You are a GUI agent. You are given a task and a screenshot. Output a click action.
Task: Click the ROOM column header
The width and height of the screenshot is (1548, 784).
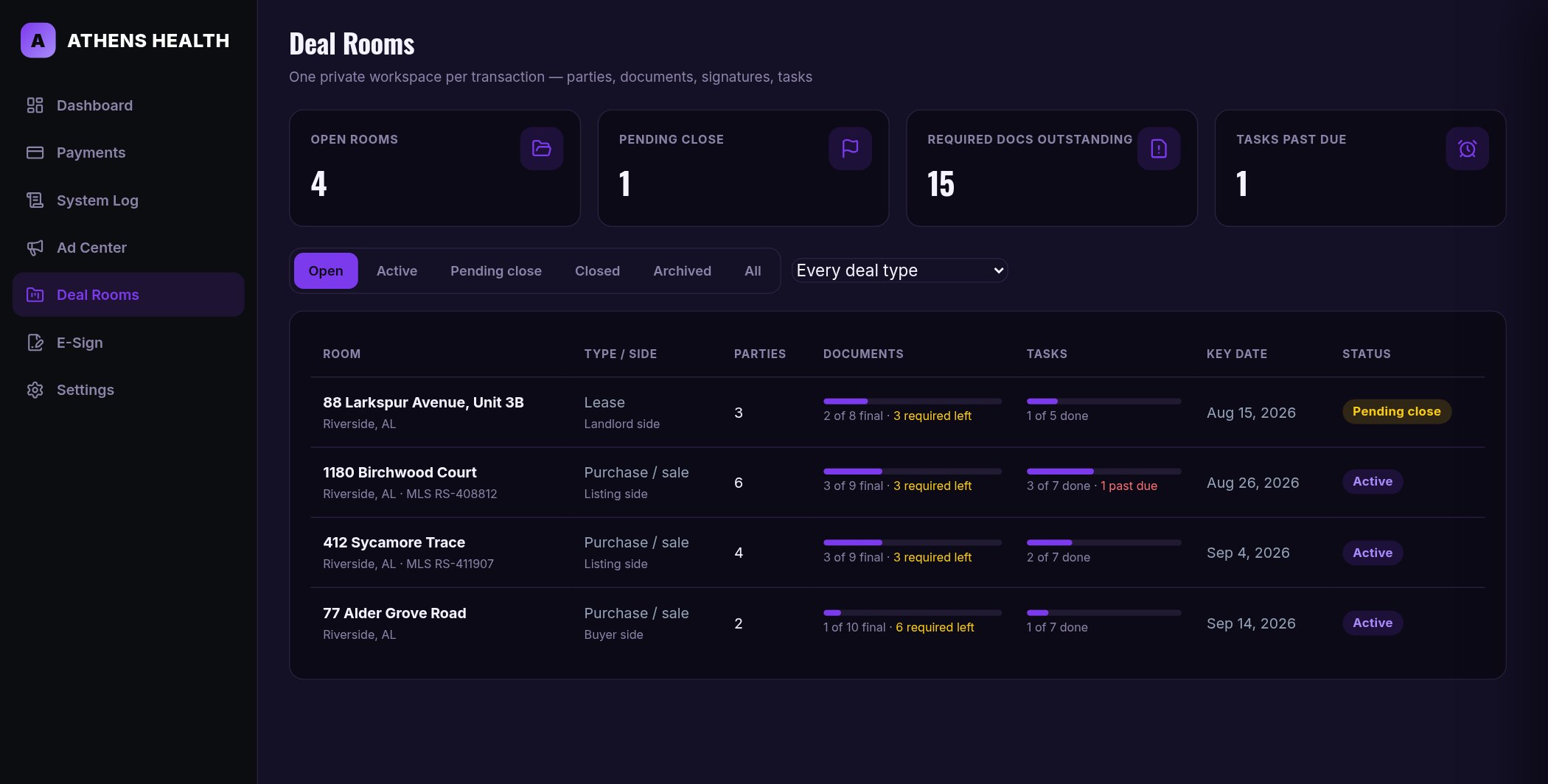[342, 354]
